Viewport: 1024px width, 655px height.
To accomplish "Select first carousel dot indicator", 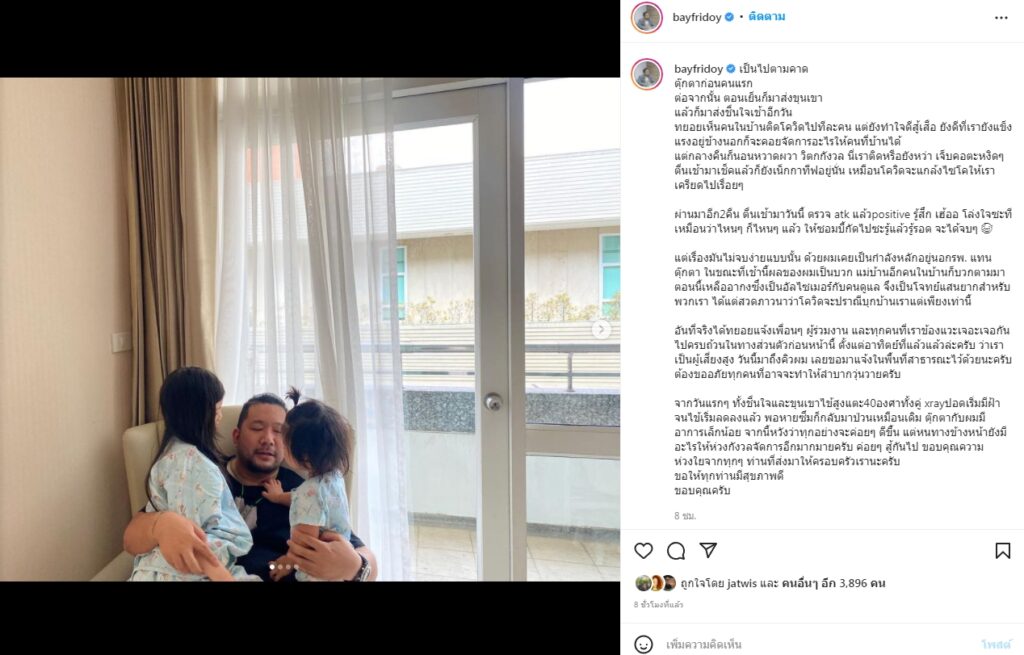I will pyautogui.click(x=272, y=567).
